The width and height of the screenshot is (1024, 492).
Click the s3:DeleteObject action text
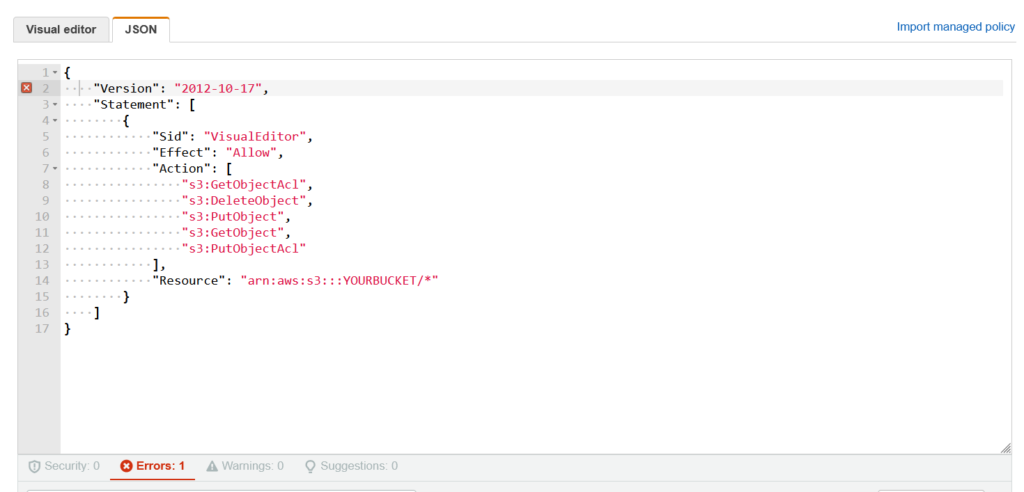click(248, 201)
